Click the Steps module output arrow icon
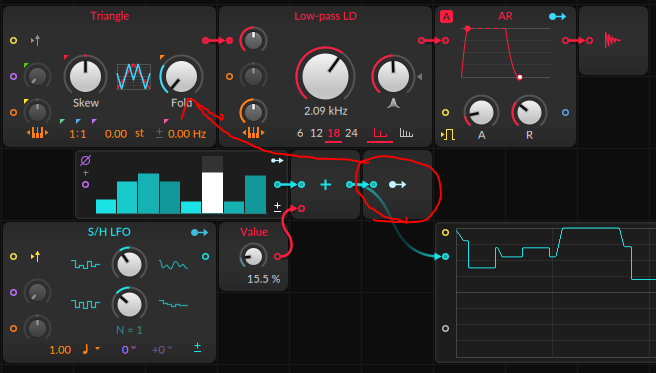 [x=277, y=161]
